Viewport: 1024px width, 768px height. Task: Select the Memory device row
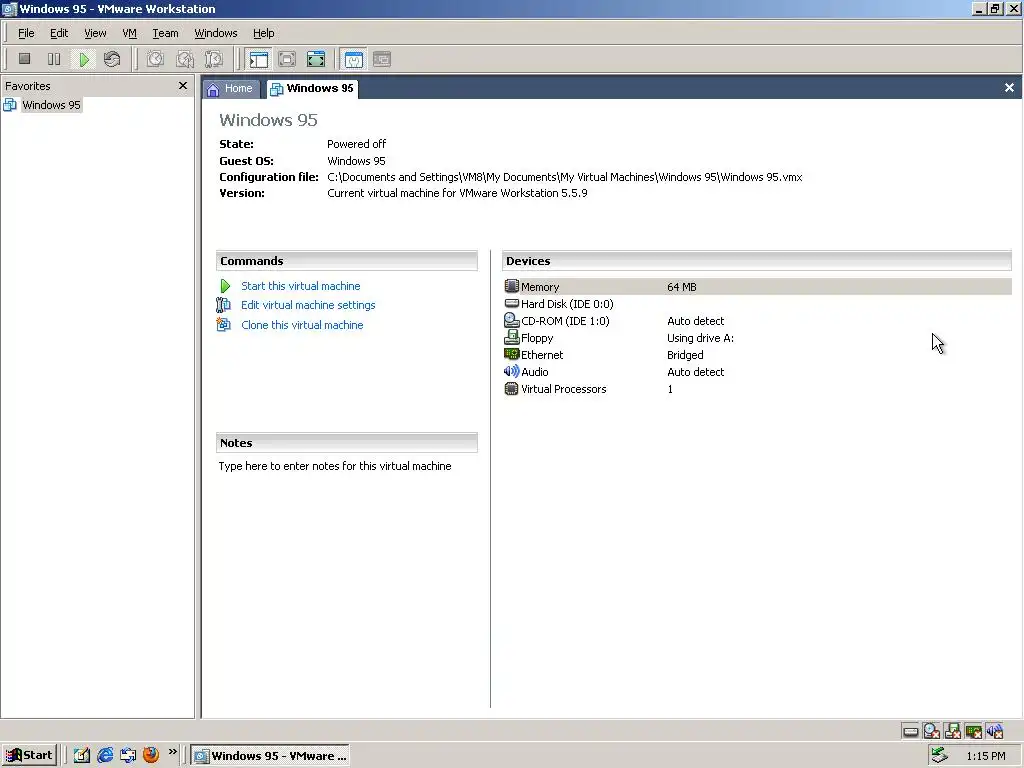click(758, 287)
